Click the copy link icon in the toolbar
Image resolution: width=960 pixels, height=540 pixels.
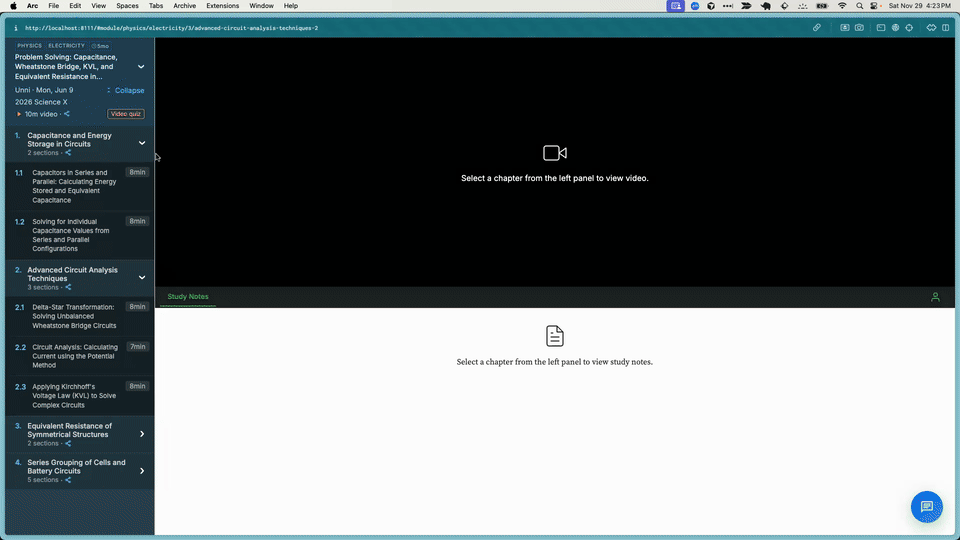[817, 28]
